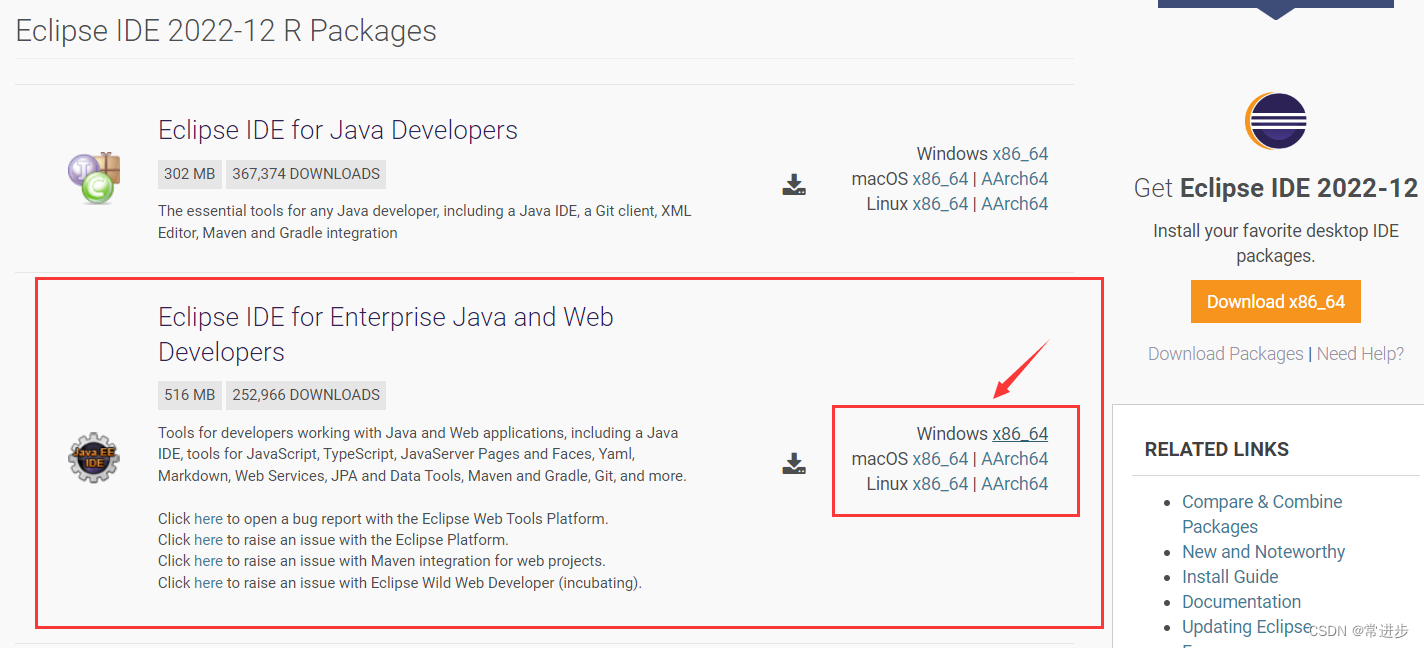This screenshot has width=1424, height=648.
Task: Click 'here' for Eclipse Wild Web Developer issue
Action: tap(208, 582)
